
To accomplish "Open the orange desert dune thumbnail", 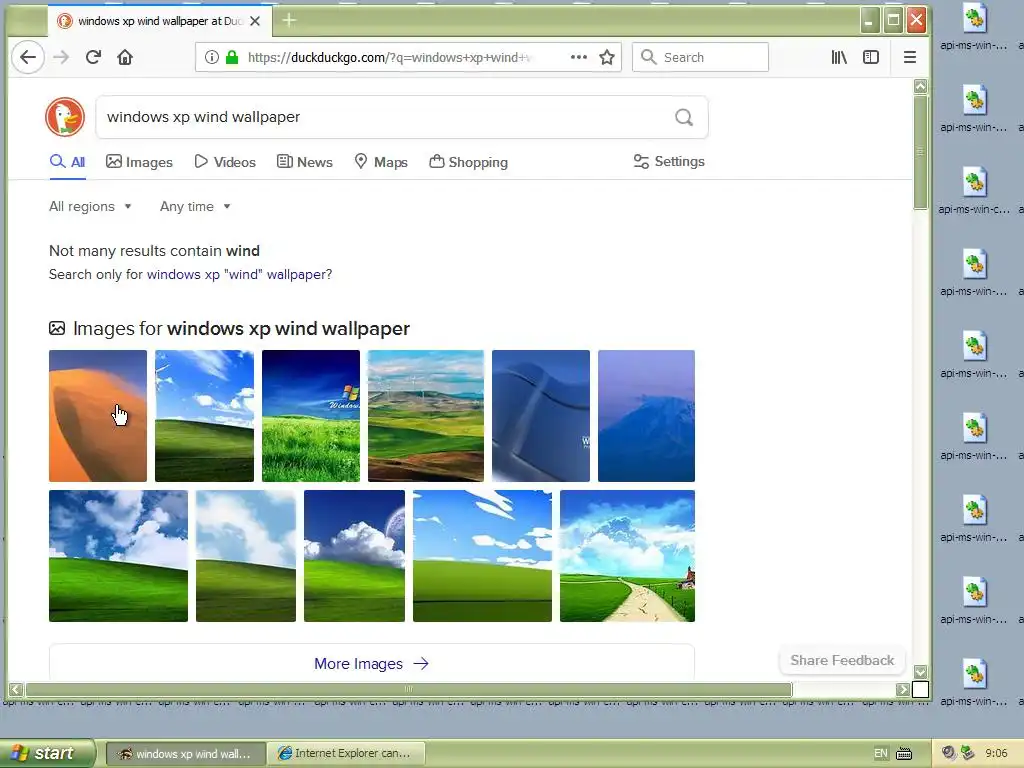I will (98, 416).
